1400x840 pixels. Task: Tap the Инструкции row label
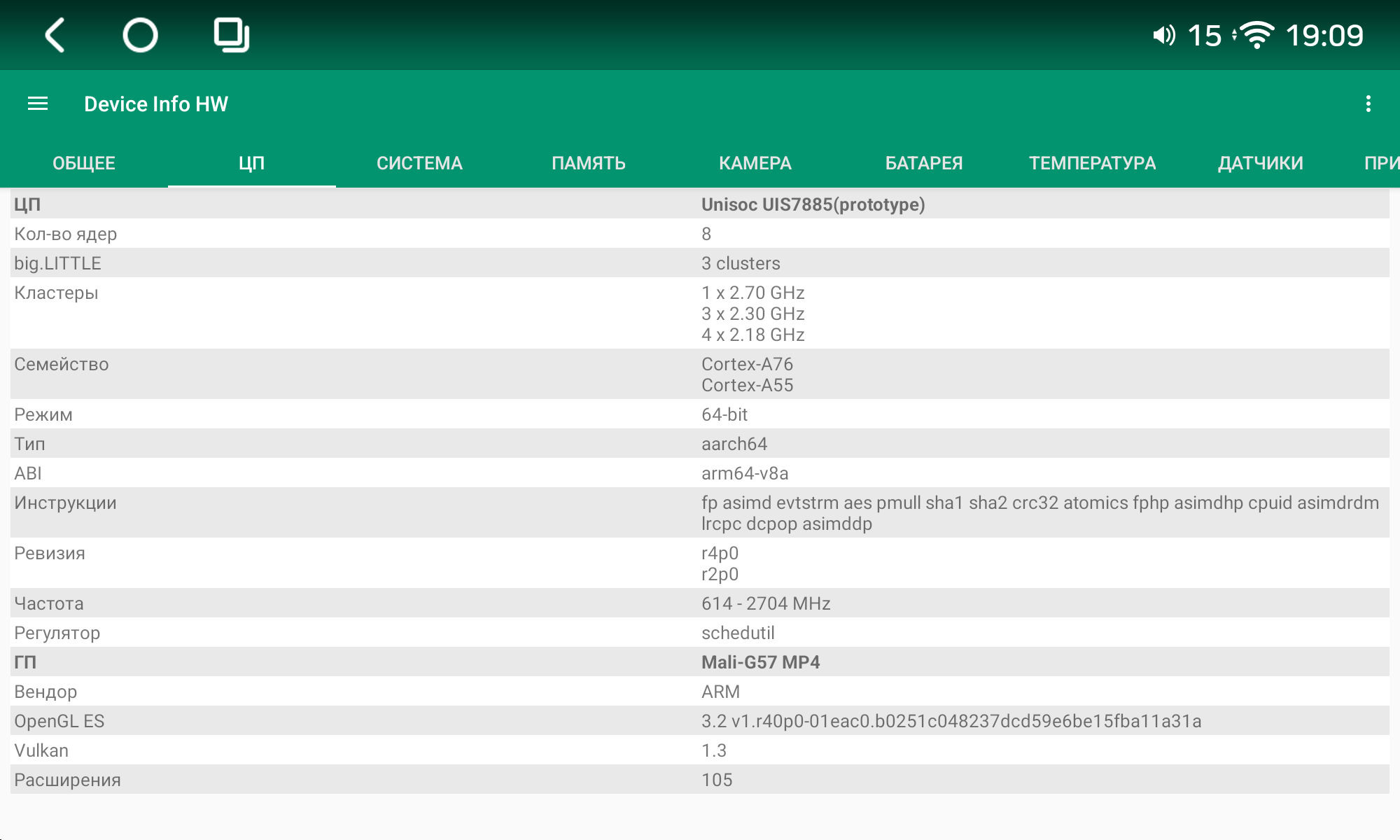coord(65,503)
